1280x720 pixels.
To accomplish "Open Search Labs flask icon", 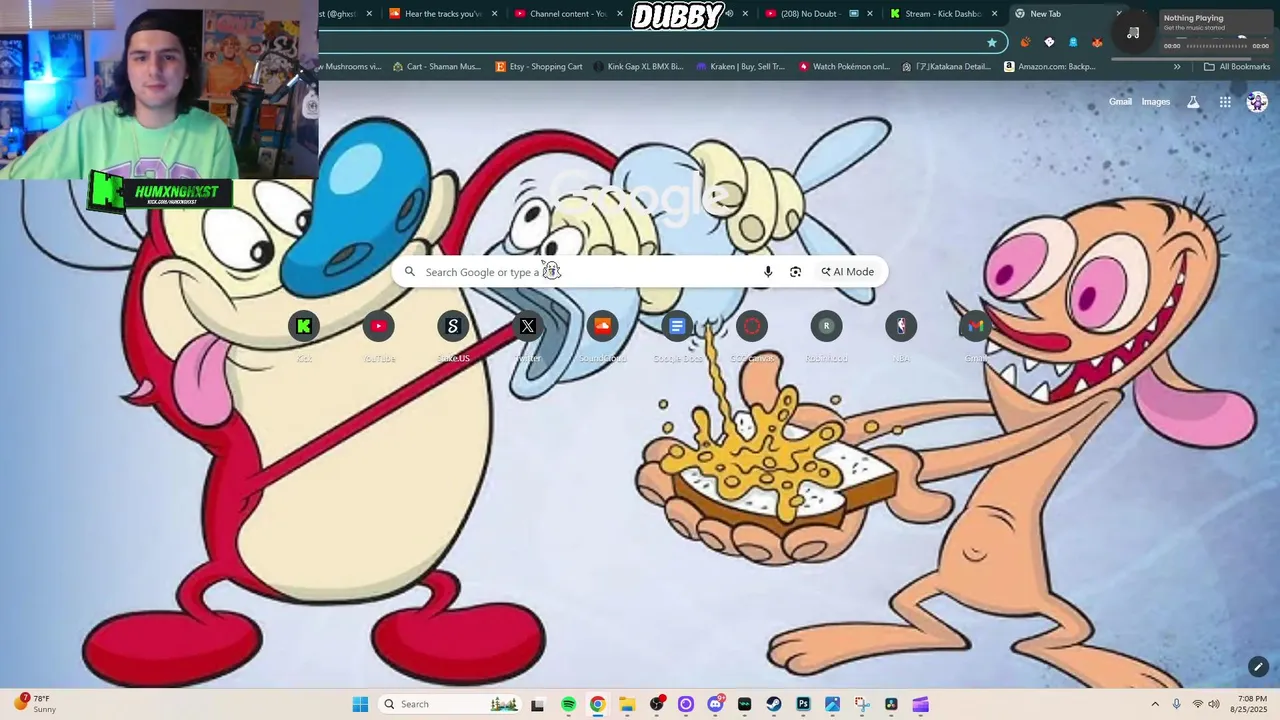I will coord(1193,102).
